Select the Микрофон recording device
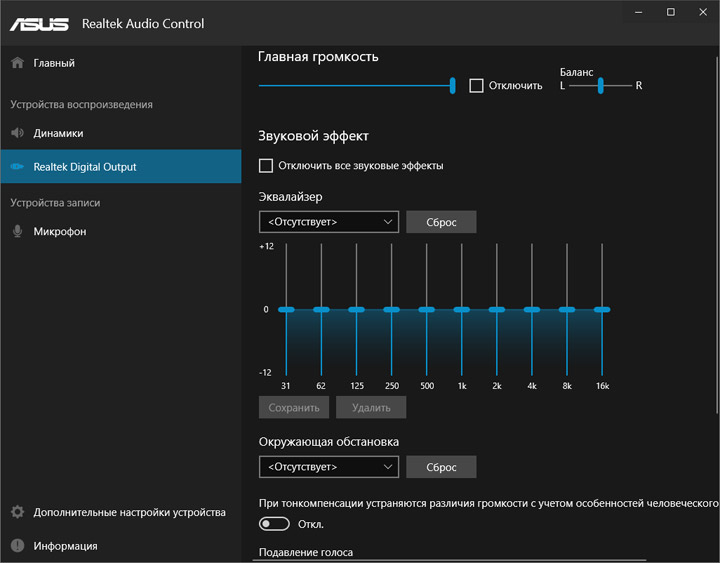 pos(60,231)
